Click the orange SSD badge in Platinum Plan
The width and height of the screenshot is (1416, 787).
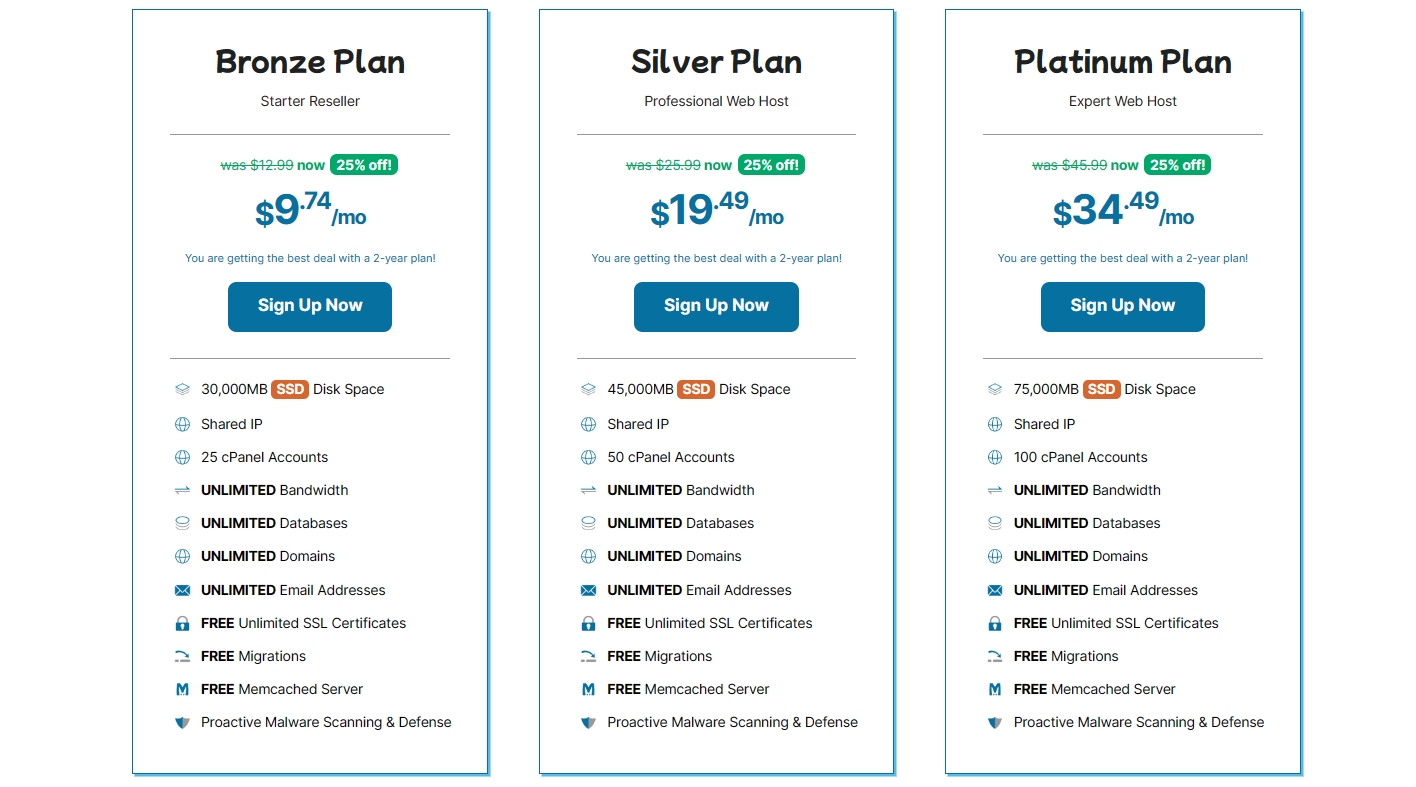point(1101,389)
